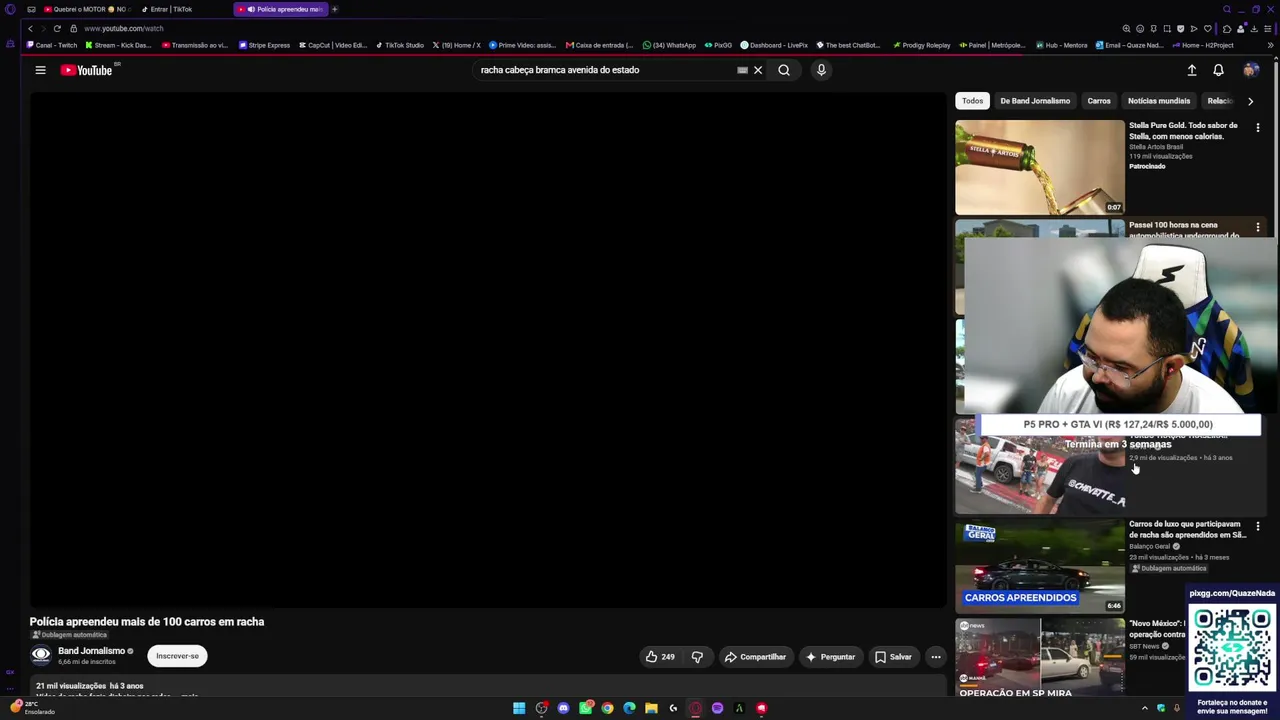Open options for Carros de luxo video
This screenshot has width=1280, height=720.
[1257, 526]
